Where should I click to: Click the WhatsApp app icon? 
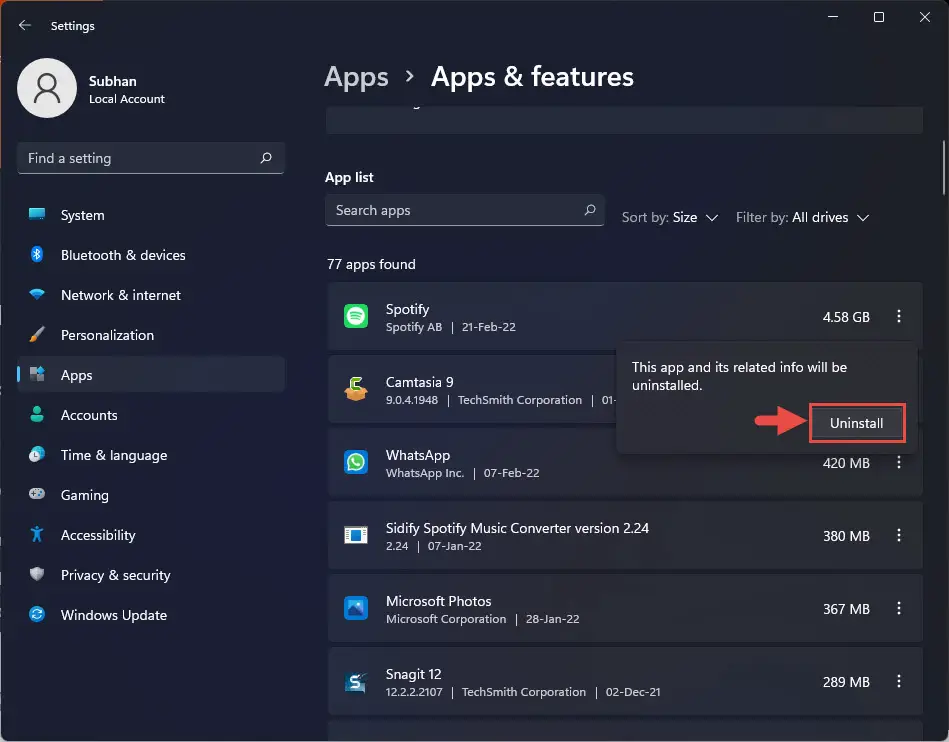coord(356,462)
